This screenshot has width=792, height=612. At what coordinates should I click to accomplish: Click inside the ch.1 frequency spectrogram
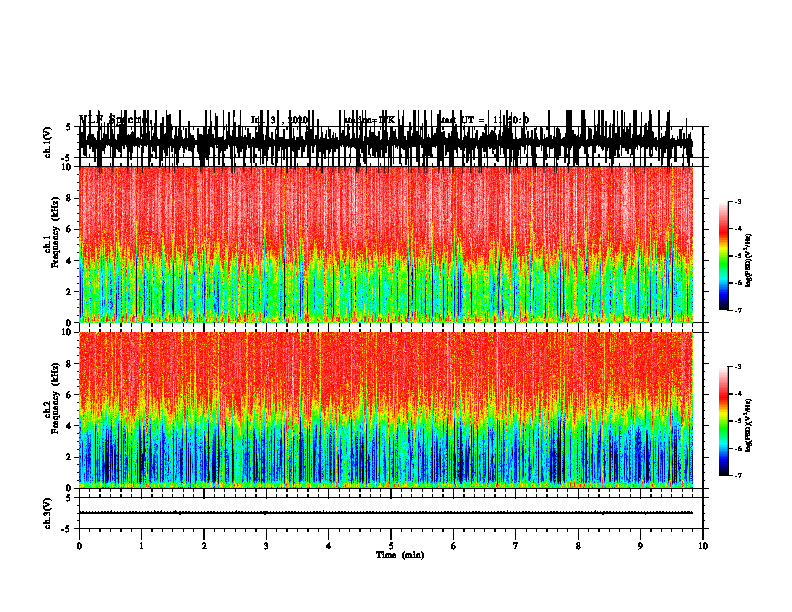(386, 244)
